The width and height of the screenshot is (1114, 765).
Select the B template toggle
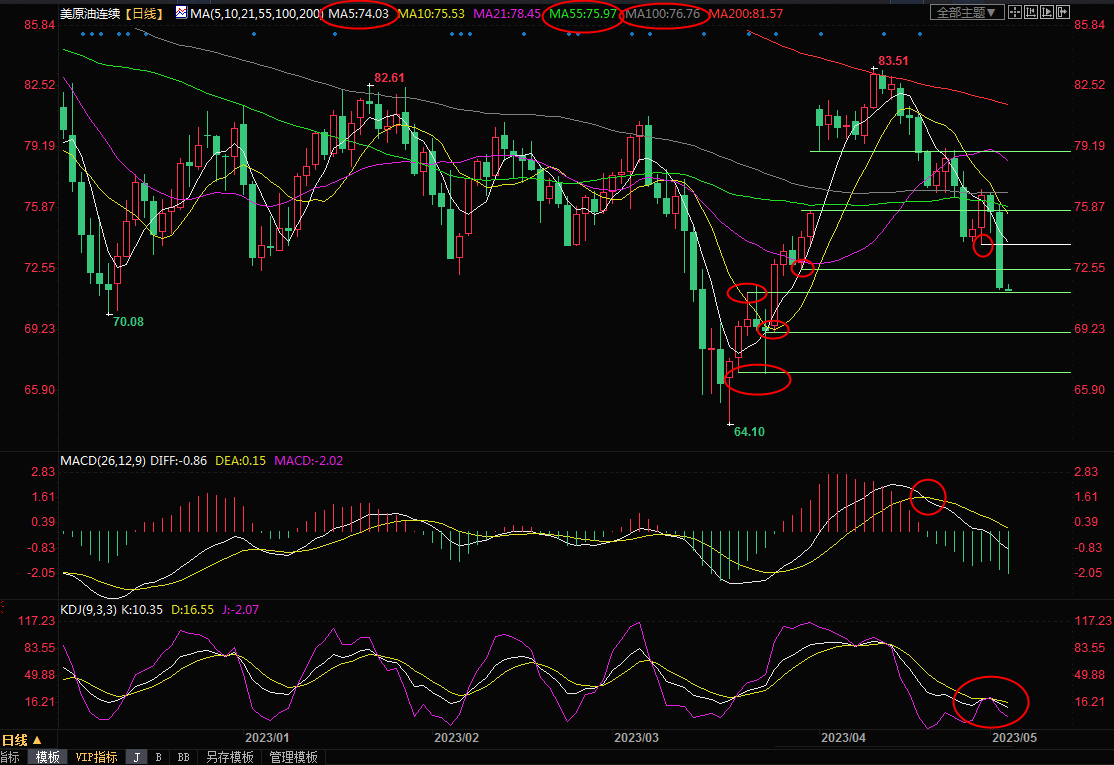pyautogui.click(x=158, y=757)
